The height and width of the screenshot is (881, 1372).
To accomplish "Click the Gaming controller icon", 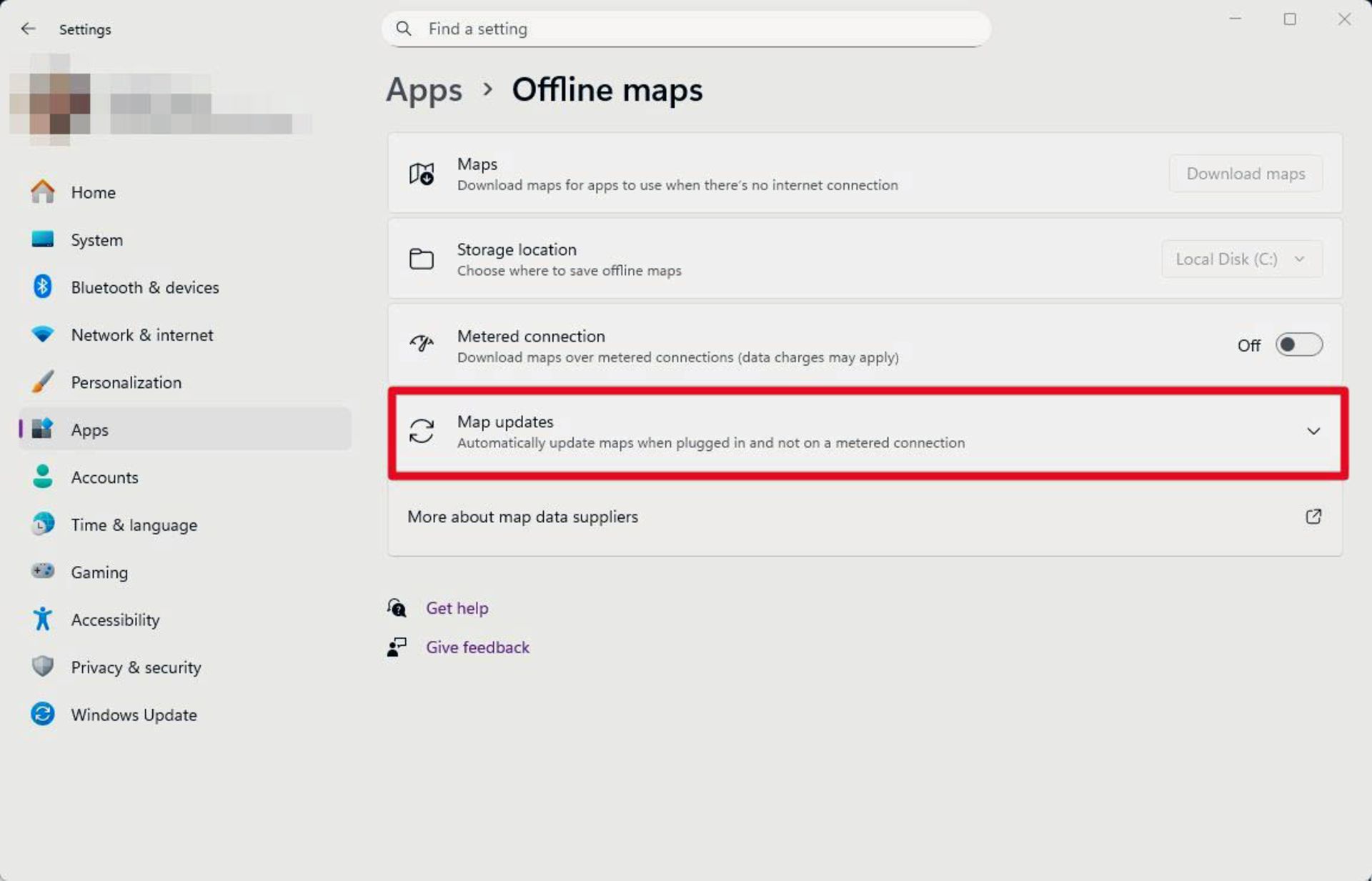I will (x=43, y=572).
